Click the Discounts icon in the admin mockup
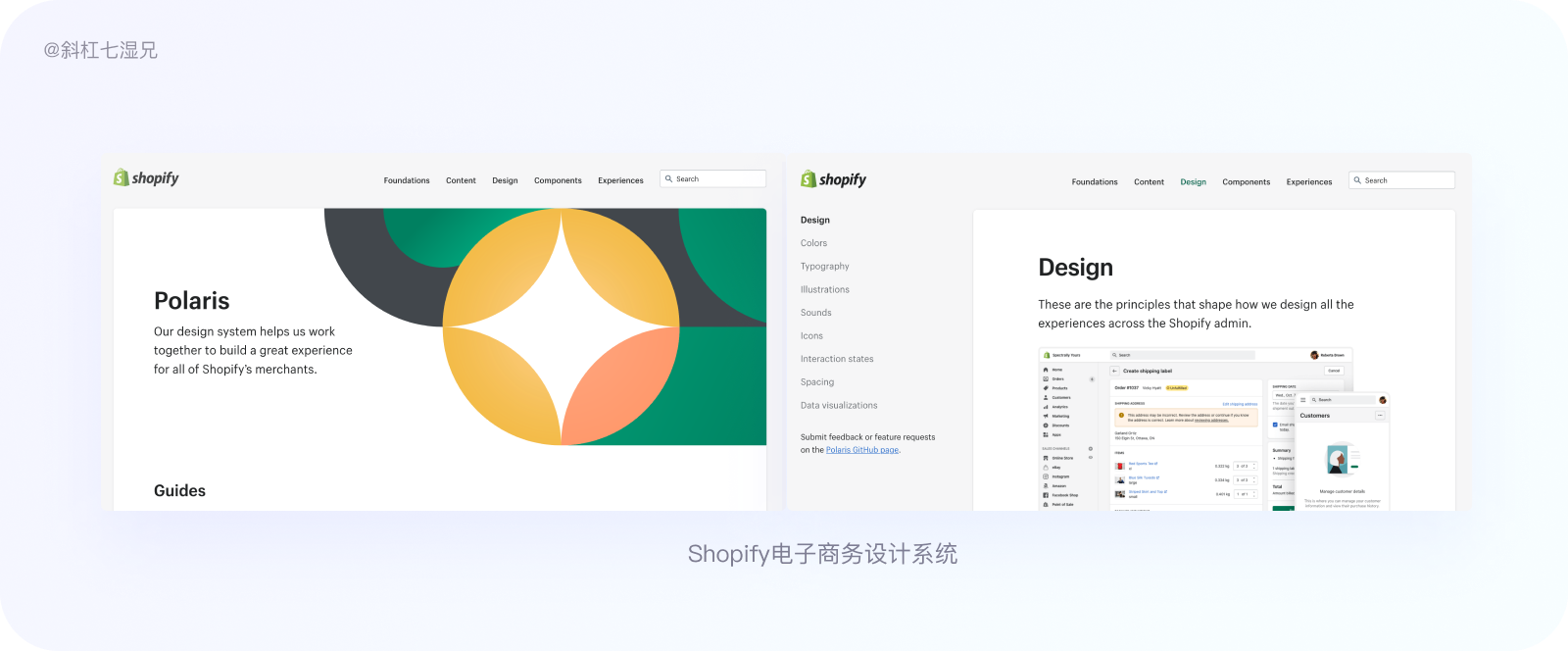 coord(1046,426)
